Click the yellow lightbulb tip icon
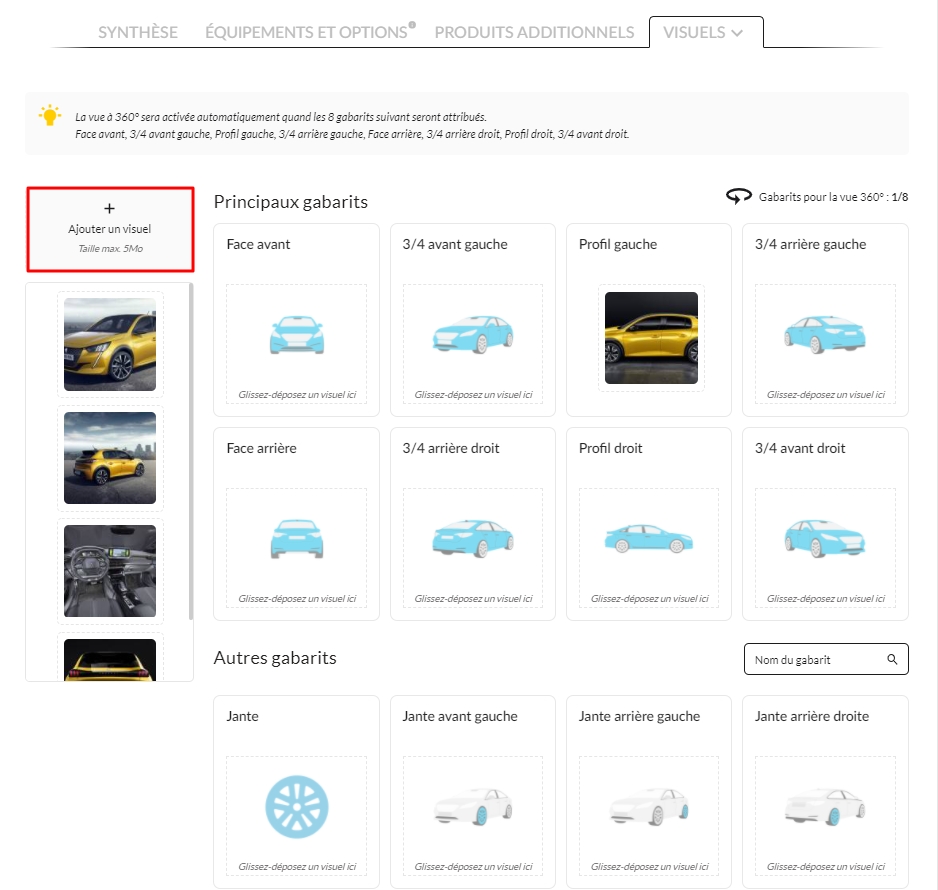The height and width of the screenshot is (890, 938). tap(50, 115)
